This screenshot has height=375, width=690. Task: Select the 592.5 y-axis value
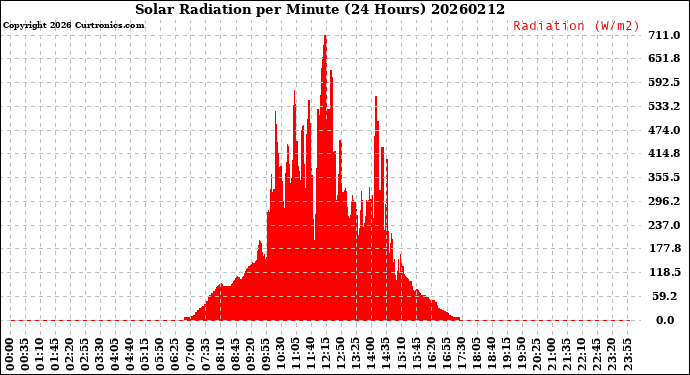point(664,82)
